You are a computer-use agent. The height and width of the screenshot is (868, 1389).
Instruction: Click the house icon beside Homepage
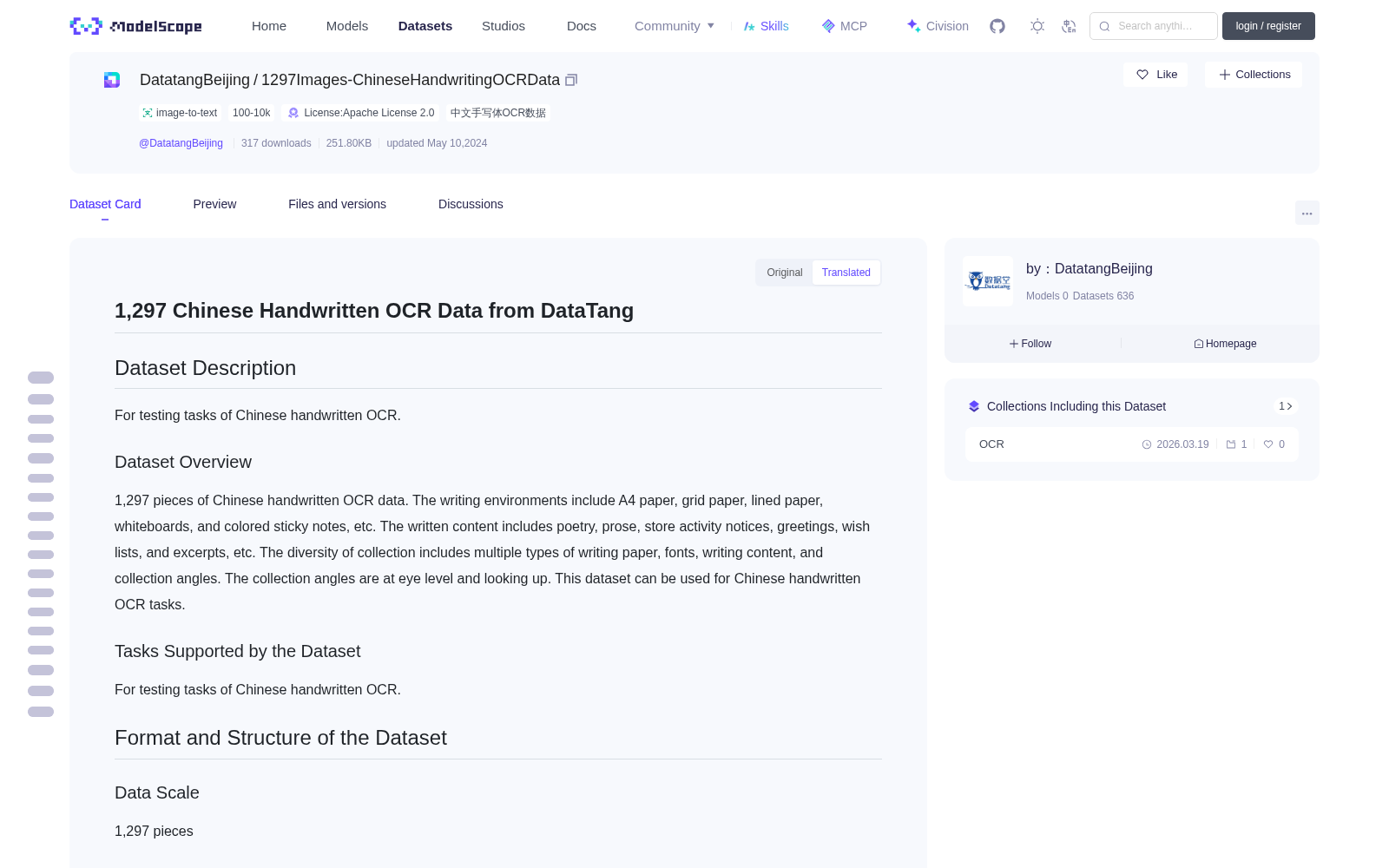click(x=1199, y=344)
